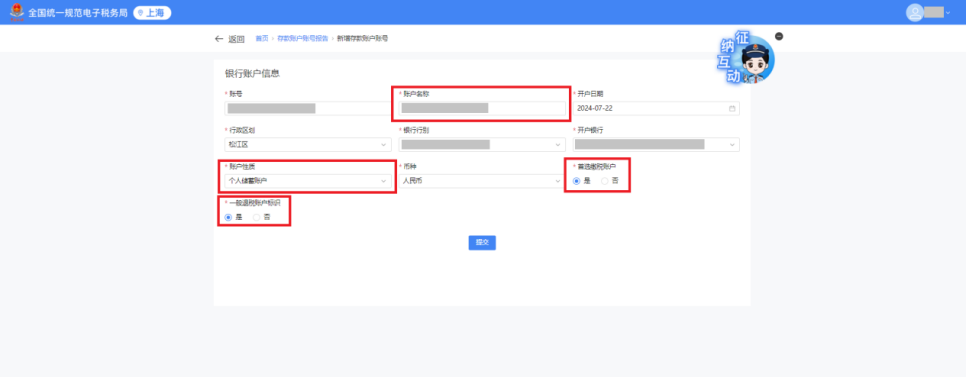The height and width of the screenshot is (378, 966).
Task: Open the 银行行别 dropdown
Action: click(x=482, y=145)
